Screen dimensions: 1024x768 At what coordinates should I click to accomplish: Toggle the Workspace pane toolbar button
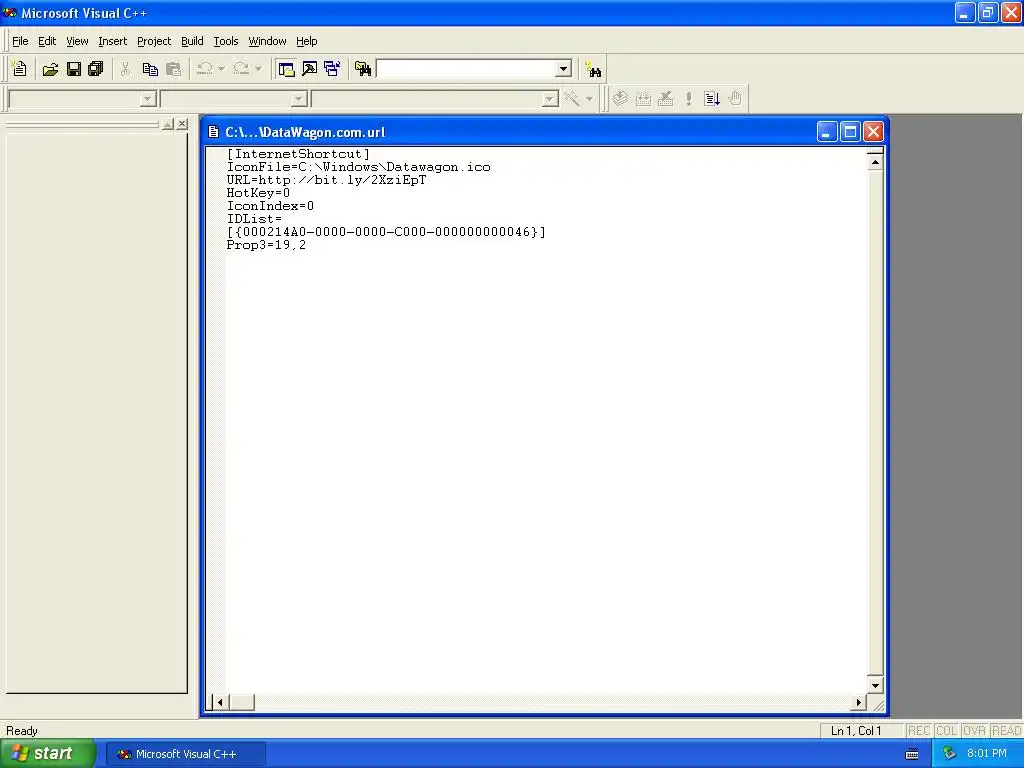286,69
